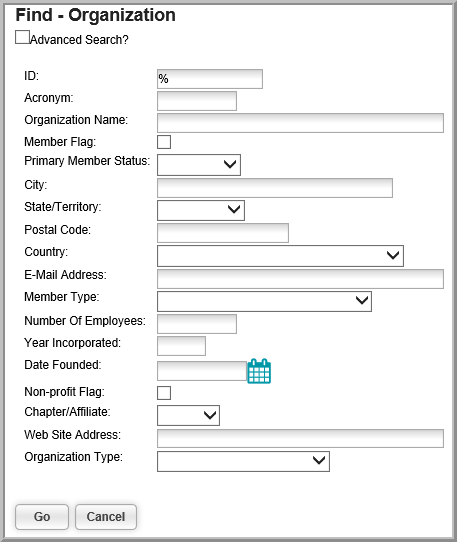The width and height of the screenshot is (457, 542).
Task: Focus the ID input field
Action: coord(210,79)
